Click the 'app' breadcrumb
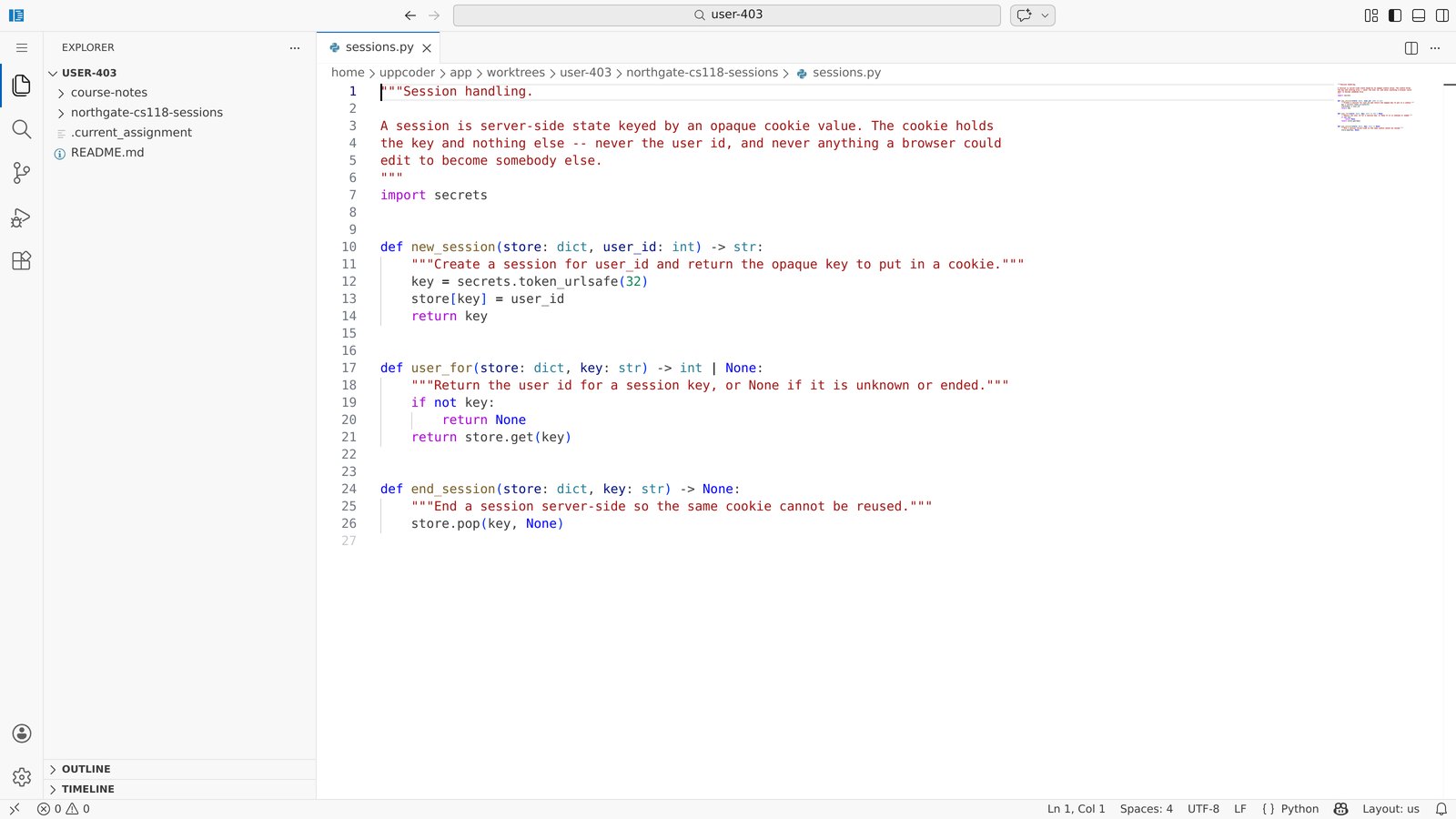 pyautogui.click(x=460, y=73)
